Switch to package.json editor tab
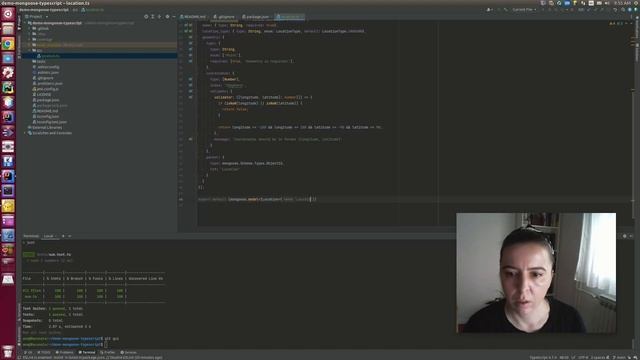This screenshot has height=360, width=640. (x=256, y=17)
